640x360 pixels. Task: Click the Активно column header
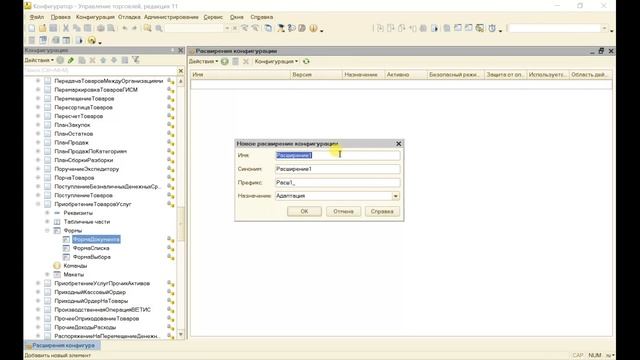tap(405, 75)
